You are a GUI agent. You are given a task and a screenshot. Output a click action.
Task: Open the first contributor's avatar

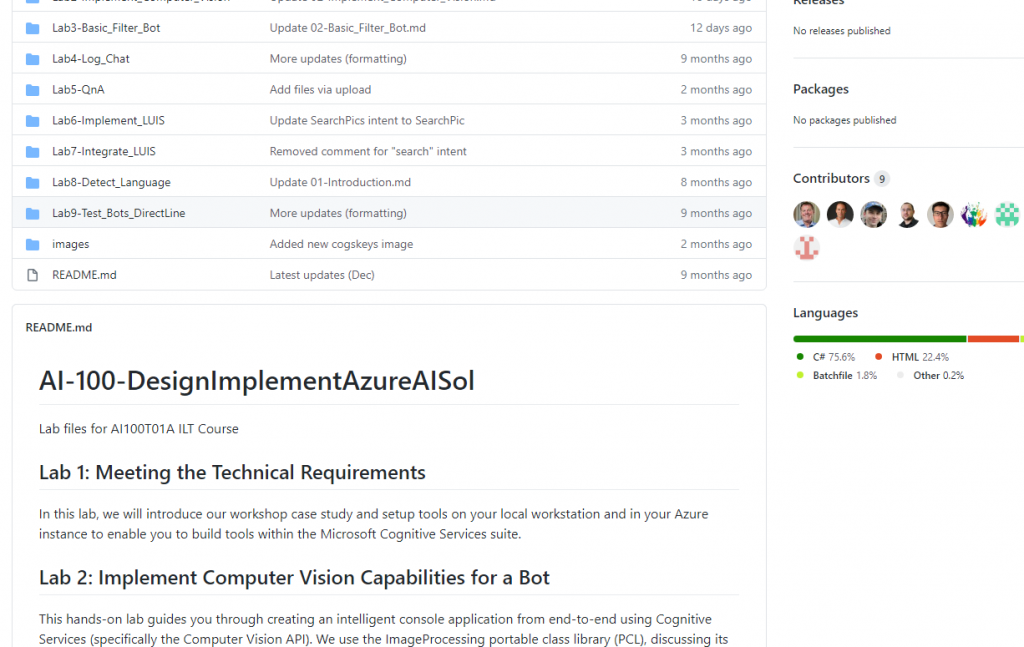[x=806, y=214]
